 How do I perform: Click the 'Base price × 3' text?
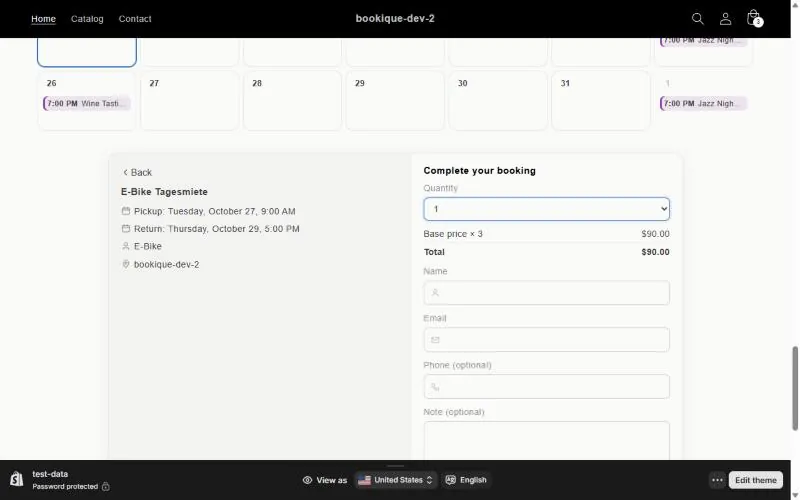tap(453, 234)
